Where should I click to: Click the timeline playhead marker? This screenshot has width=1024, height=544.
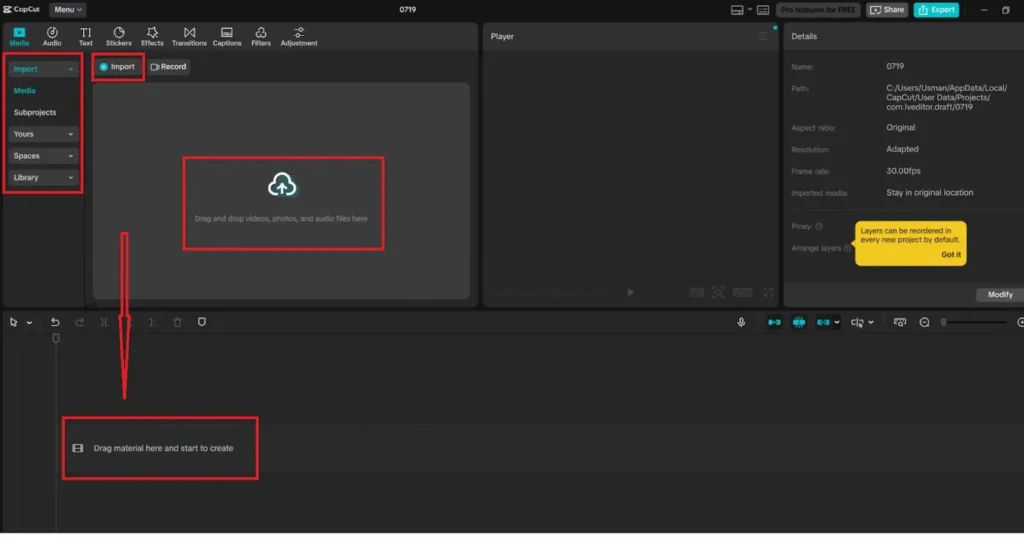[56, 338]
